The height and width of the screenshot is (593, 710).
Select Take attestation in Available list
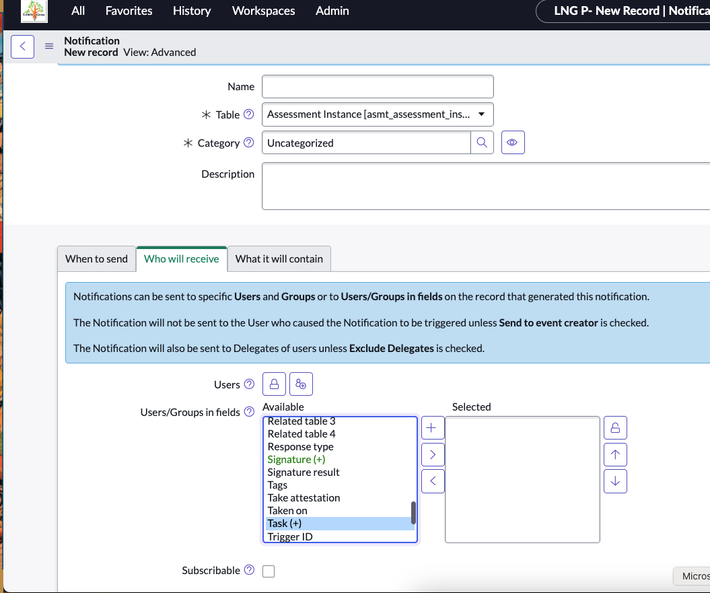click(303, 497)
